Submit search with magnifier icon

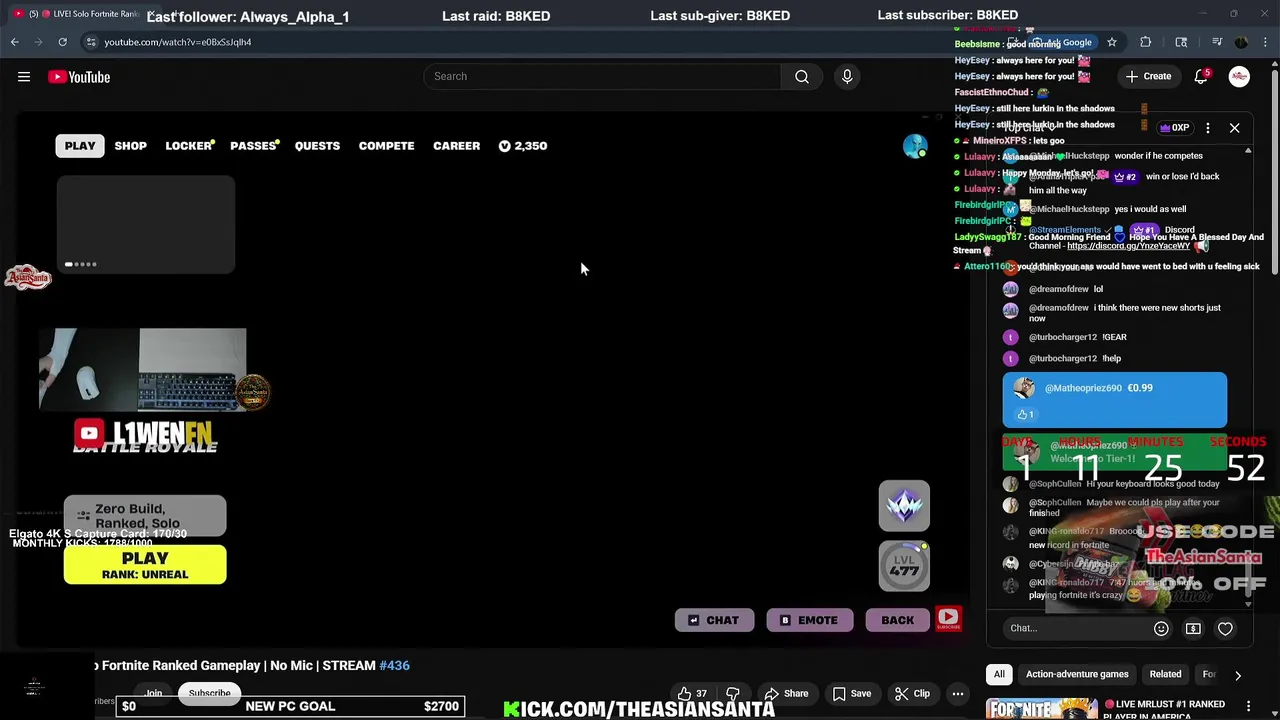[802, 76]
